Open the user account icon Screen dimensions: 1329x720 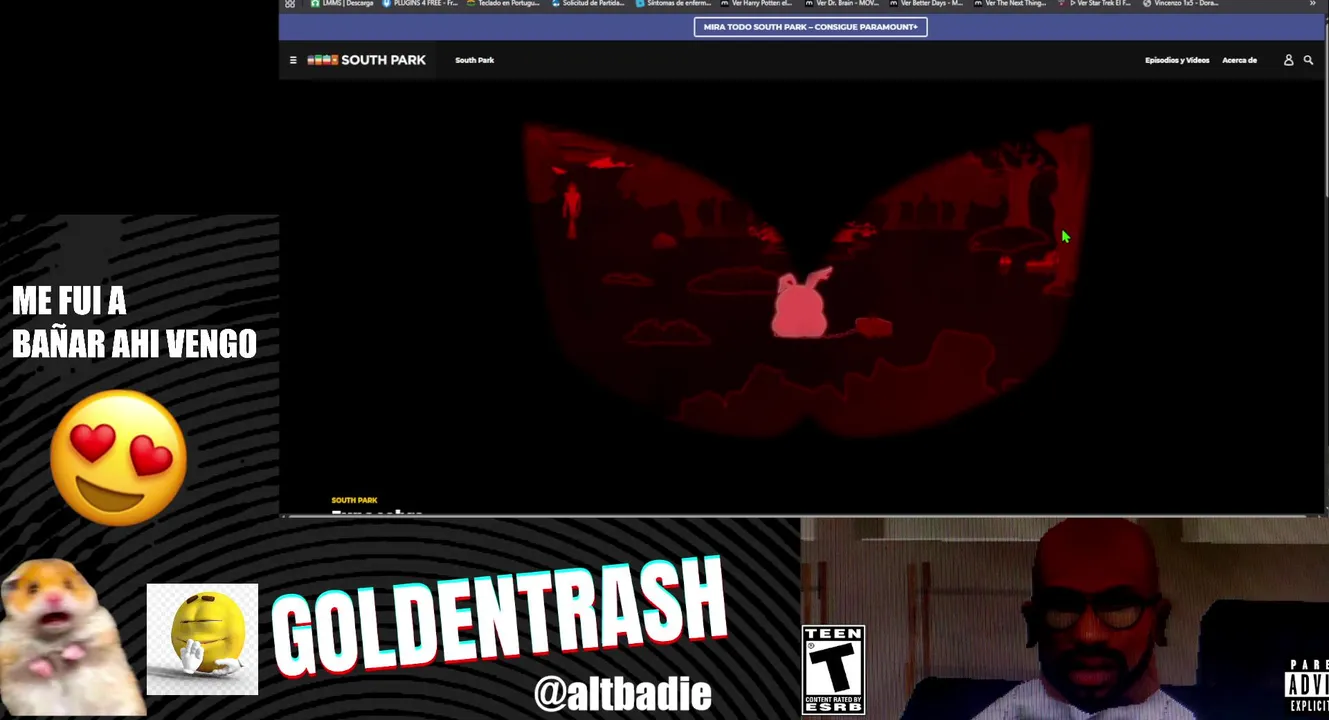click(x=1288, y=60)
